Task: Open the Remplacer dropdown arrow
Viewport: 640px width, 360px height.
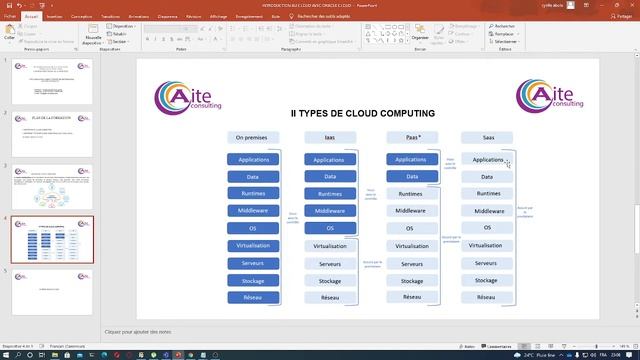Action: click(518, 34)
